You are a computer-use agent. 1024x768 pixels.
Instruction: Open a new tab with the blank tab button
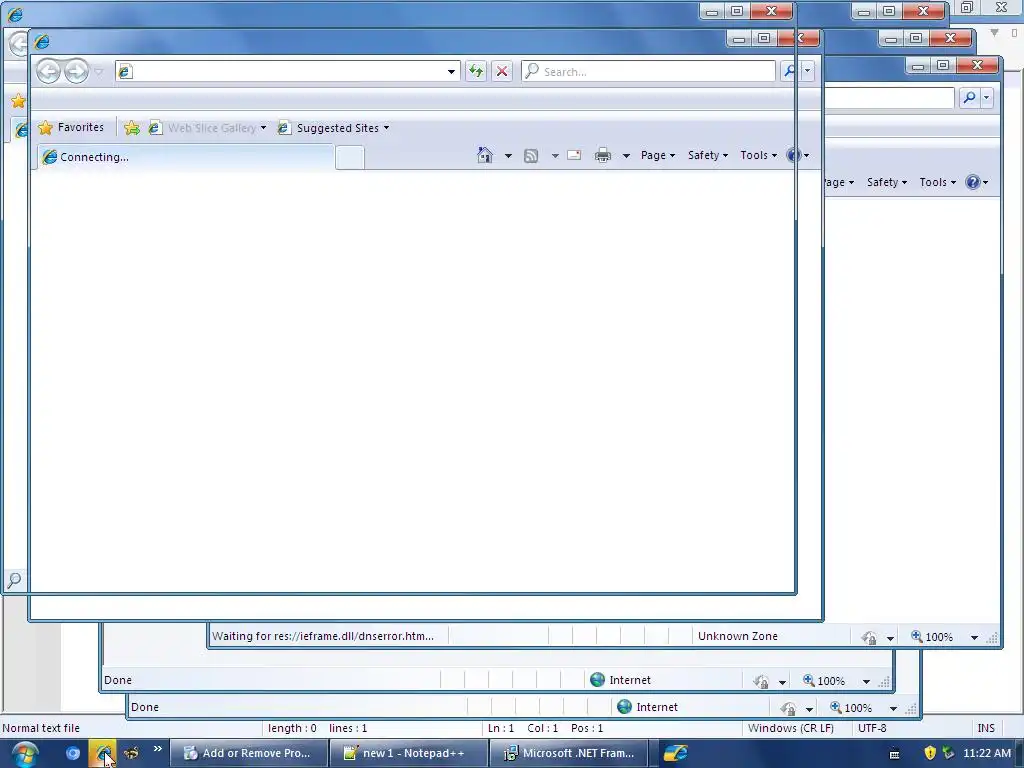349,157
